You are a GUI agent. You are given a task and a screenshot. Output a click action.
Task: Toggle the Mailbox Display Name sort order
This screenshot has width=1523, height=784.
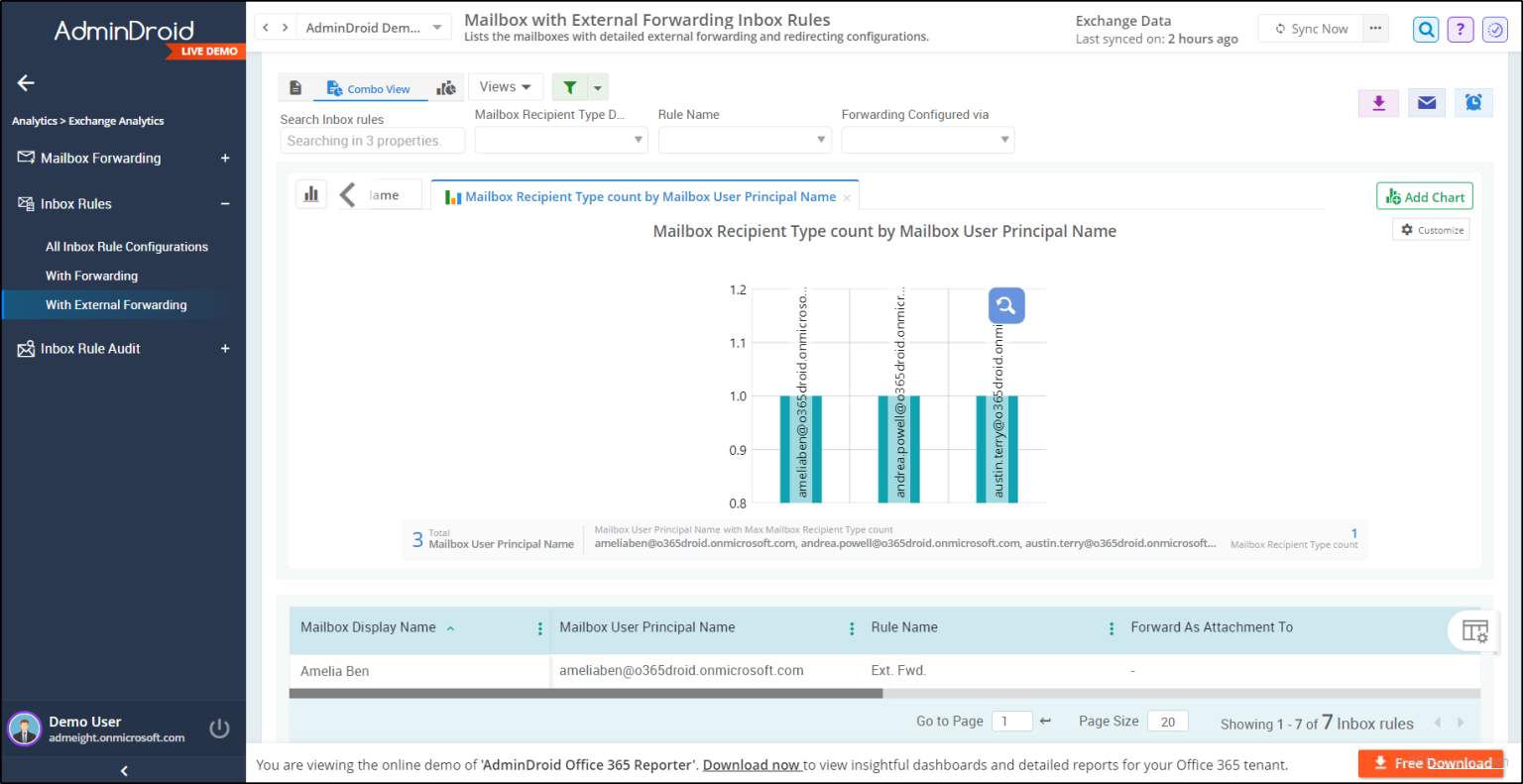(451, 627)
